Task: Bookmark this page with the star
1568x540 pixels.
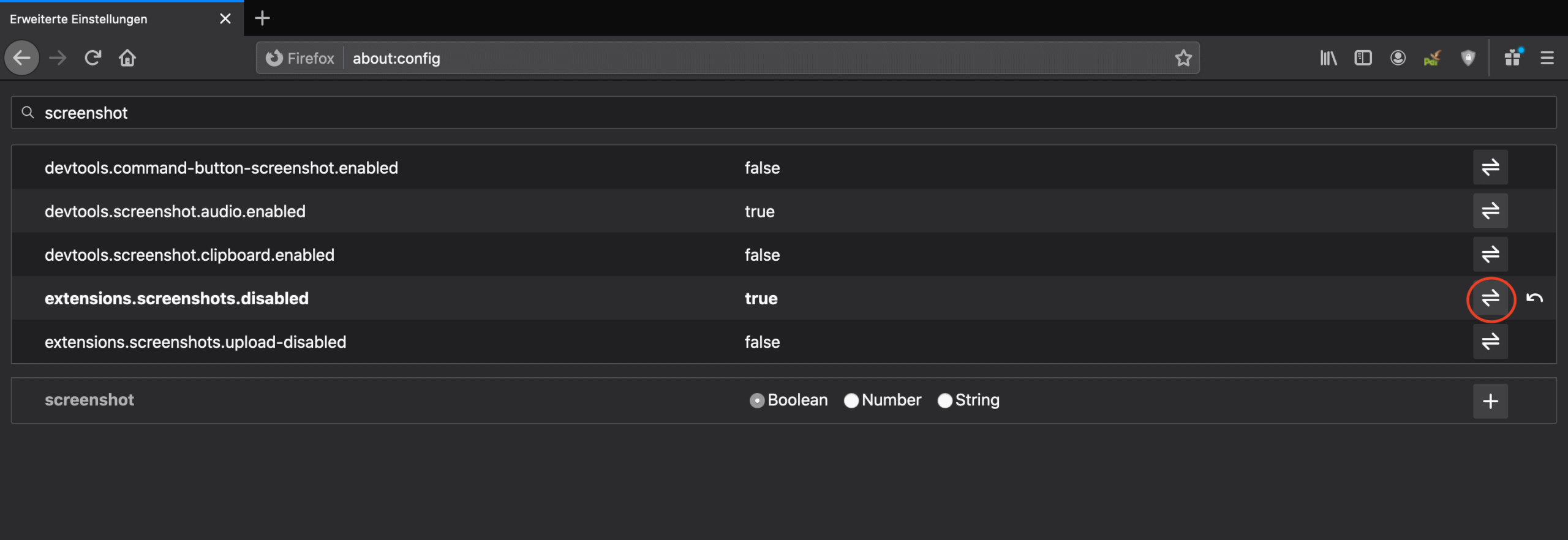Action: pos(1183,58)
